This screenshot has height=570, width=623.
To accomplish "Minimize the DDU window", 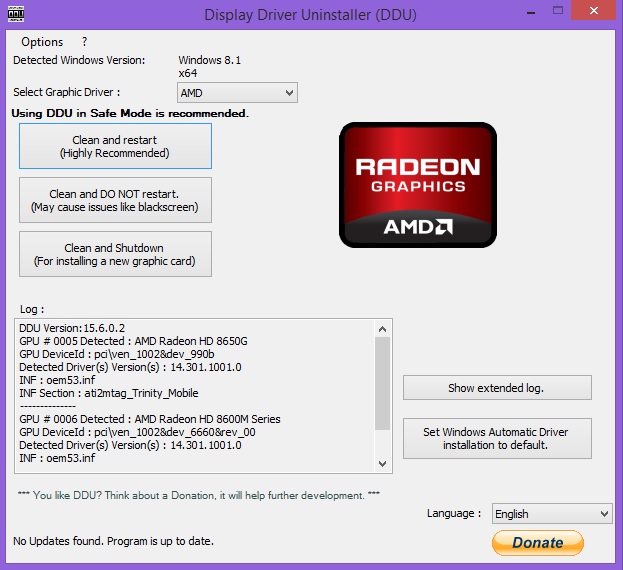I will (x=531, y=12).
